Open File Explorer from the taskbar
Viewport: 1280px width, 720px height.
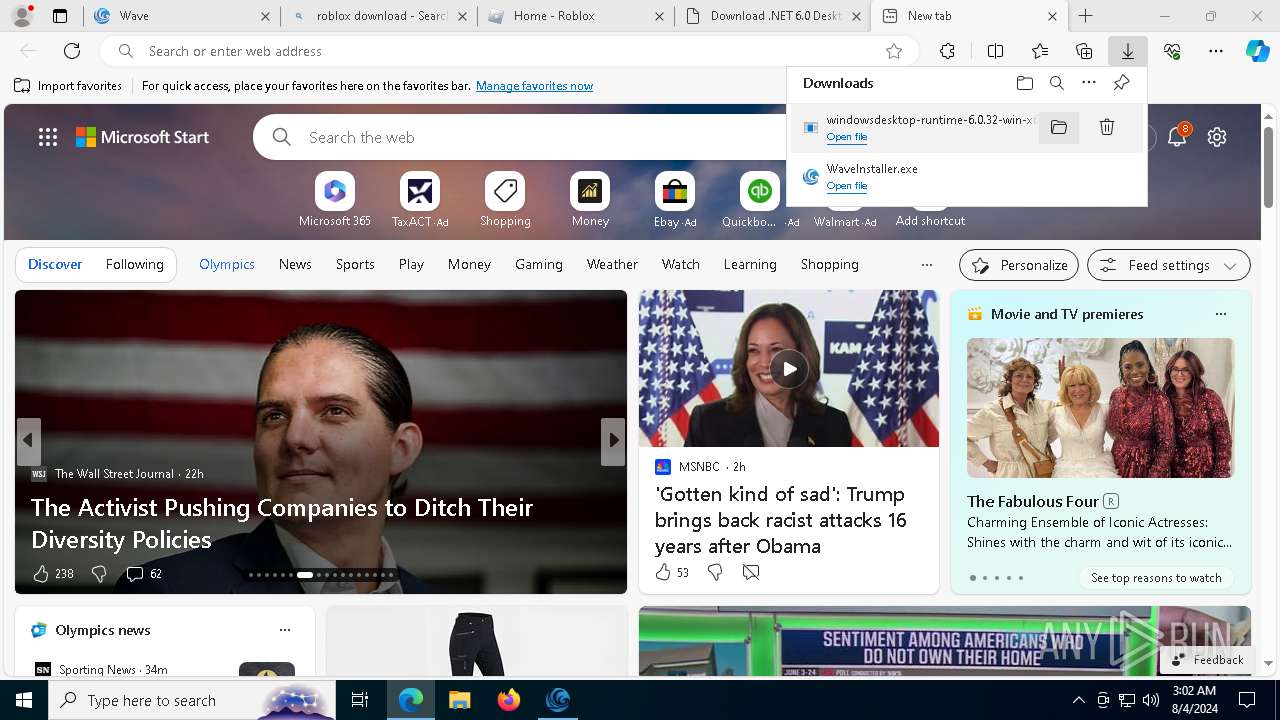pos(459,700)
